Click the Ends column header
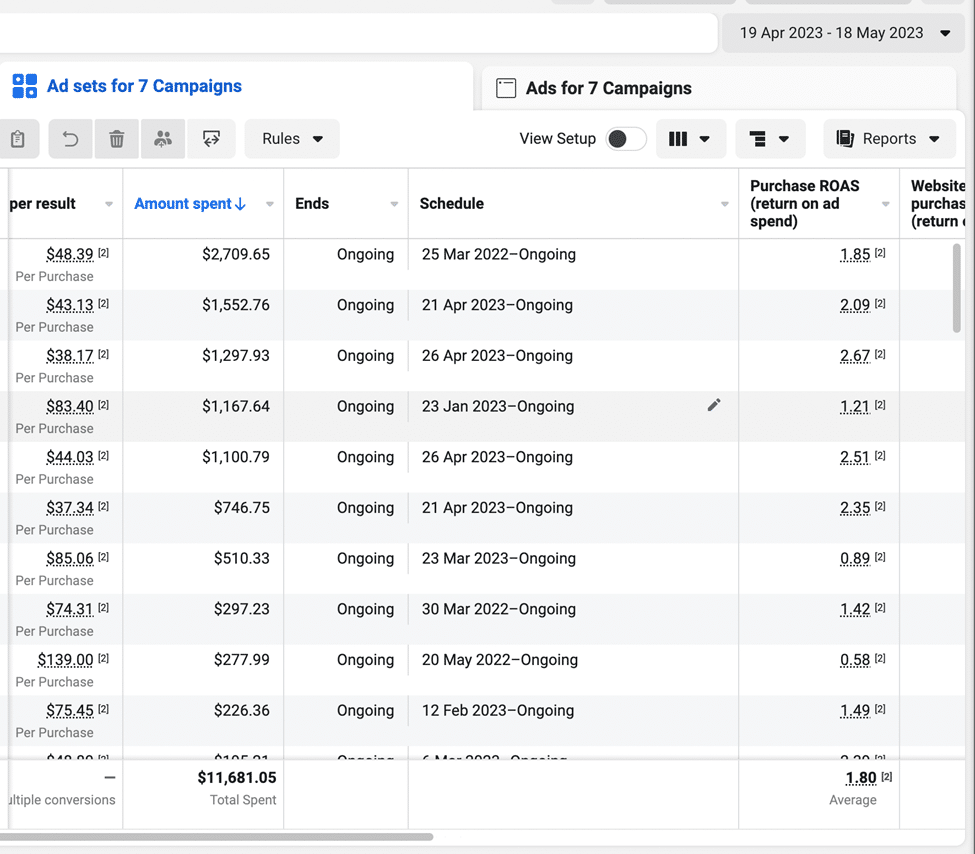 [x=312, y=203]
